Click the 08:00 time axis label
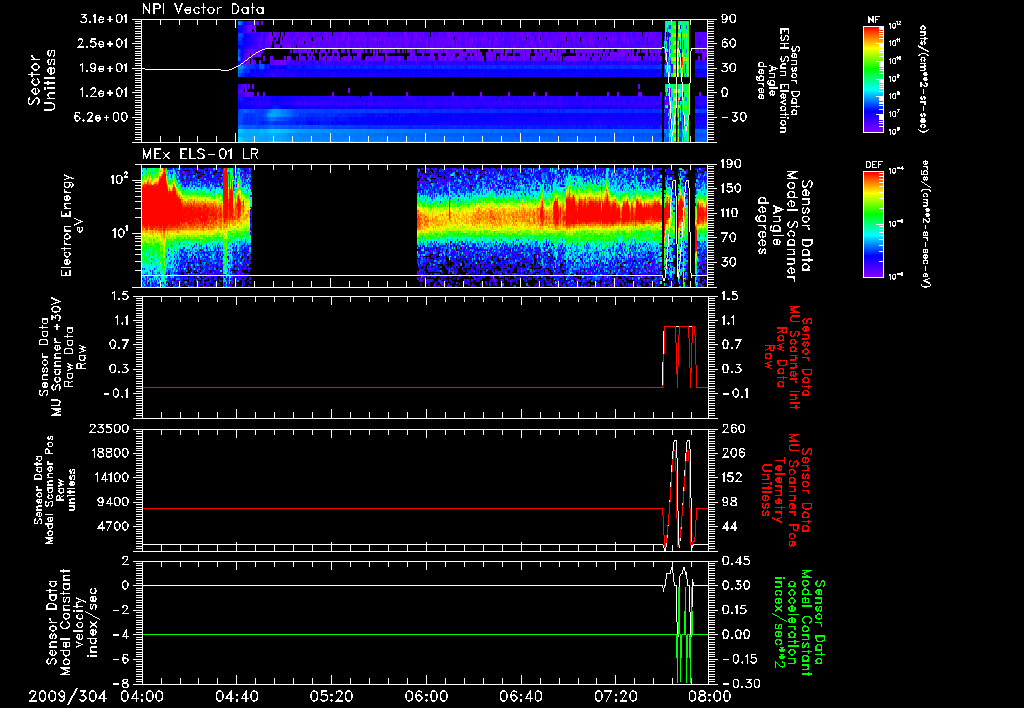The width and height of the screenshot is (1024, 708). (710, 697)
